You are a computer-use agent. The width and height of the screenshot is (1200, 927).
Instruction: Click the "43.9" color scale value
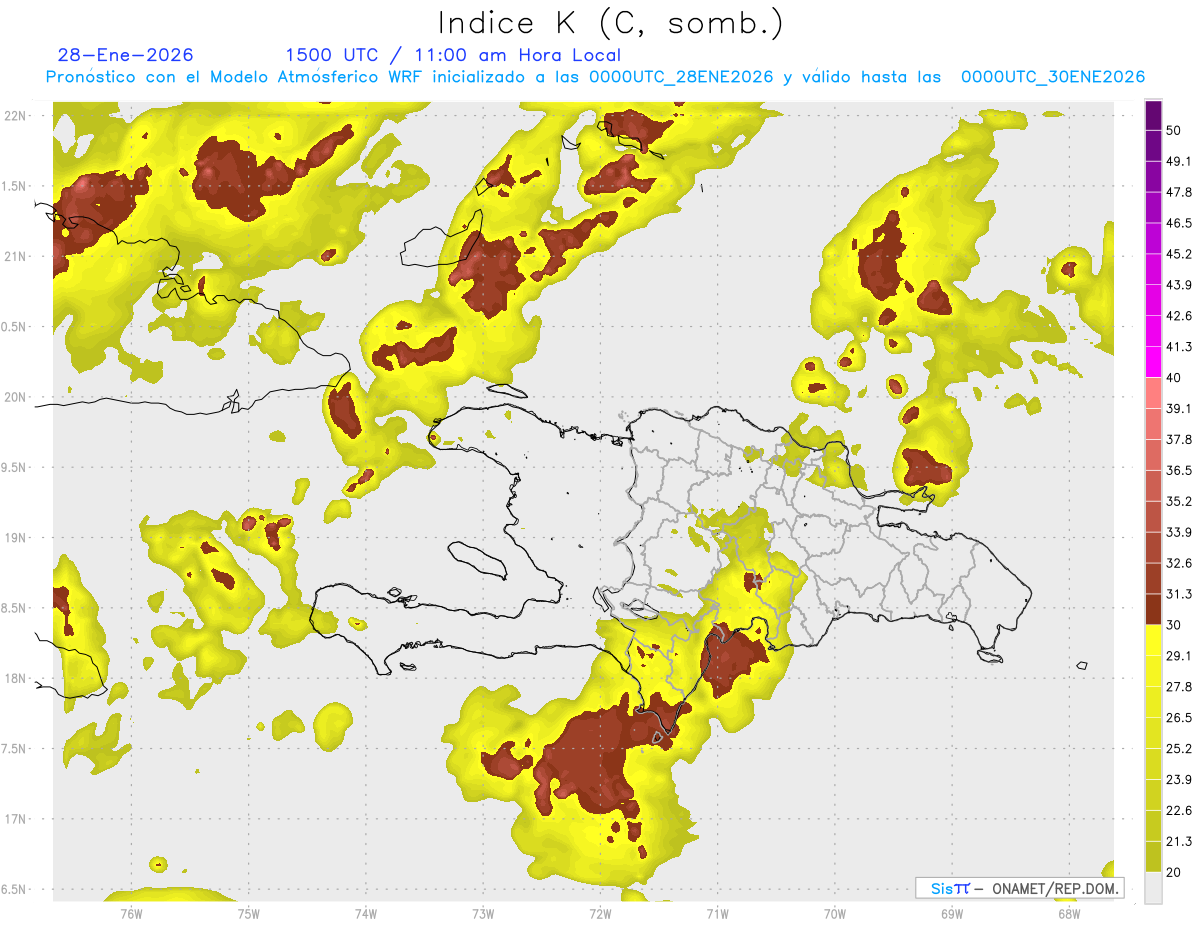[x=1179, y=285]
